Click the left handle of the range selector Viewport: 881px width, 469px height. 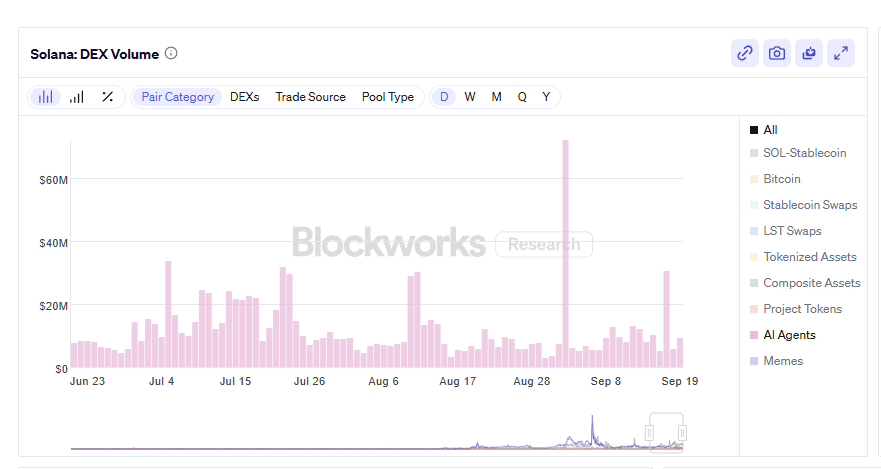(x=650, y=433)
